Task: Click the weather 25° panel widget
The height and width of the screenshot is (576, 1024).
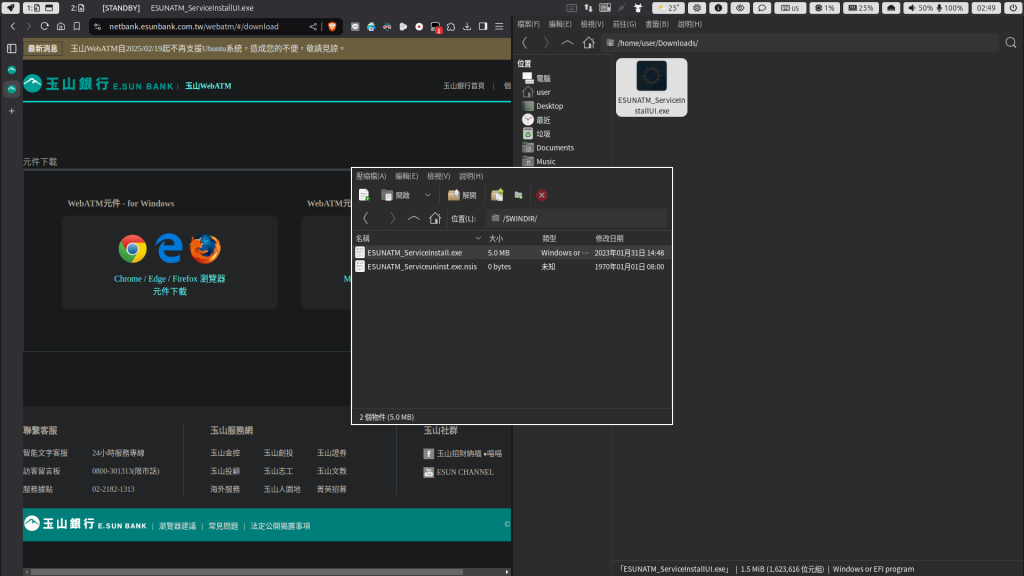Action: pos(669,8)
